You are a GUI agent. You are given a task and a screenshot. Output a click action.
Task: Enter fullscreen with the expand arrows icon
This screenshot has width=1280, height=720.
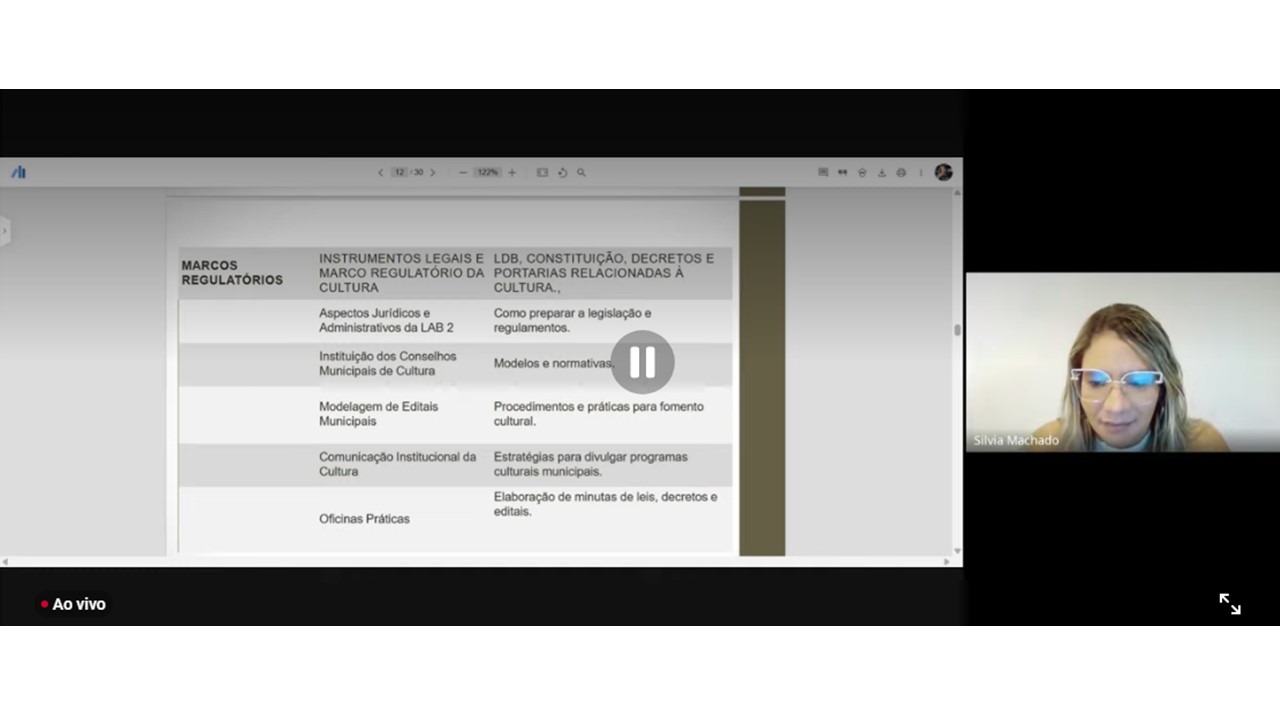pyautogui.click(x=1229, y=604)
